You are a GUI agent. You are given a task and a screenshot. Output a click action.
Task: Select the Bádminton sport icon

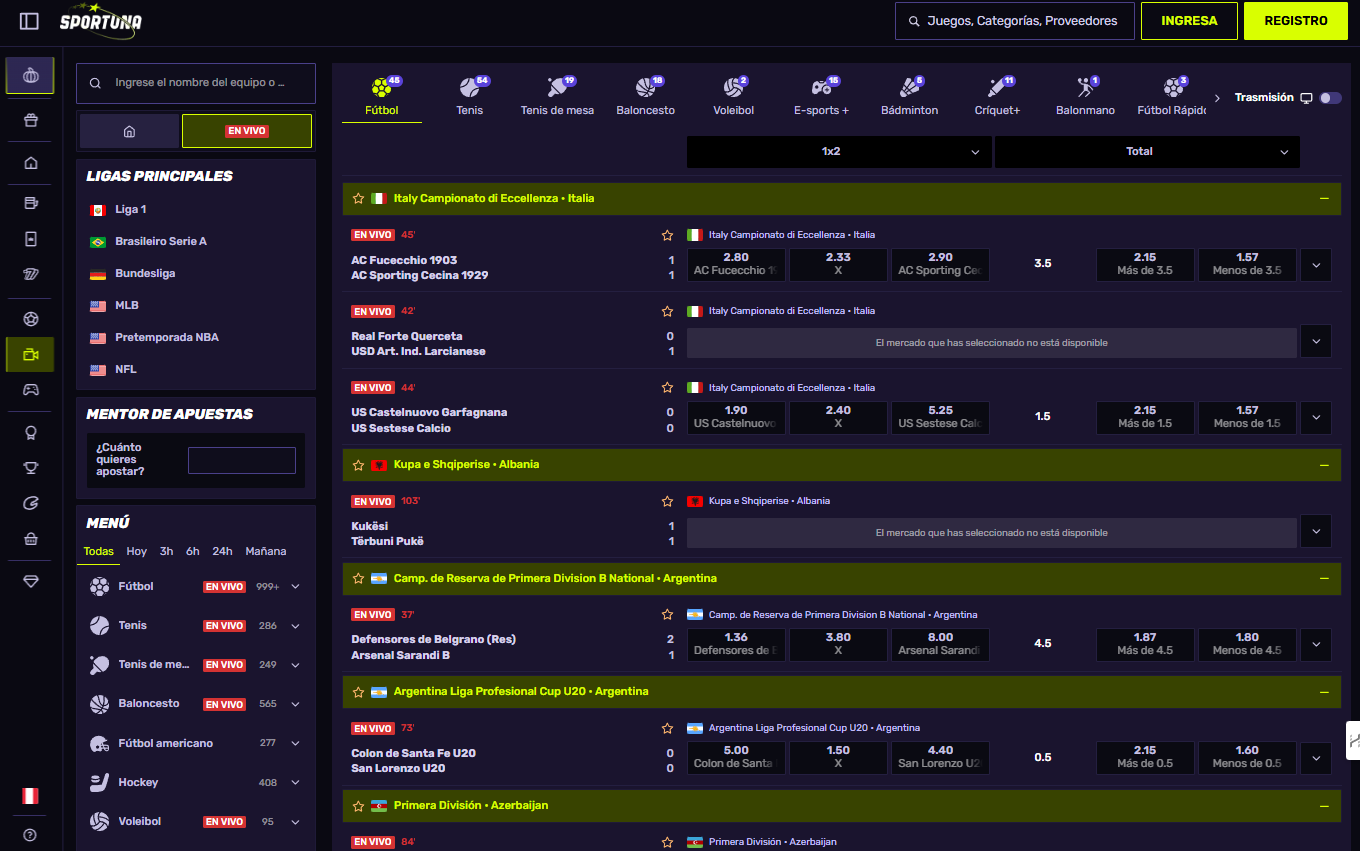909,95
